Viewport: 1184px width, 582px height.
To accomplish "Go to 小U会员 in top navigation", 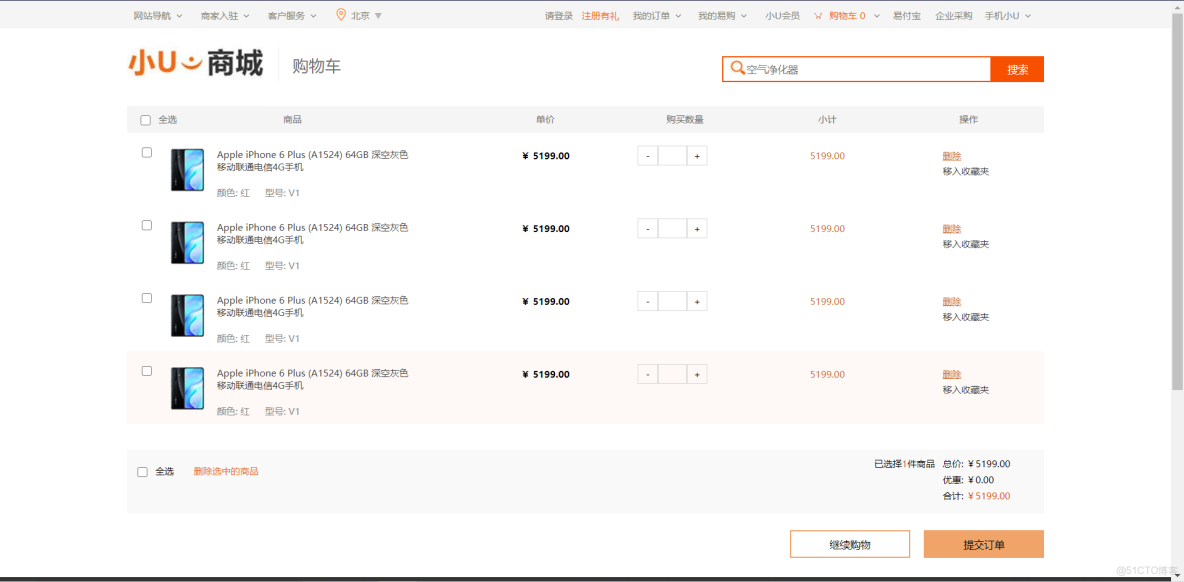I will (x=782, y=16).
